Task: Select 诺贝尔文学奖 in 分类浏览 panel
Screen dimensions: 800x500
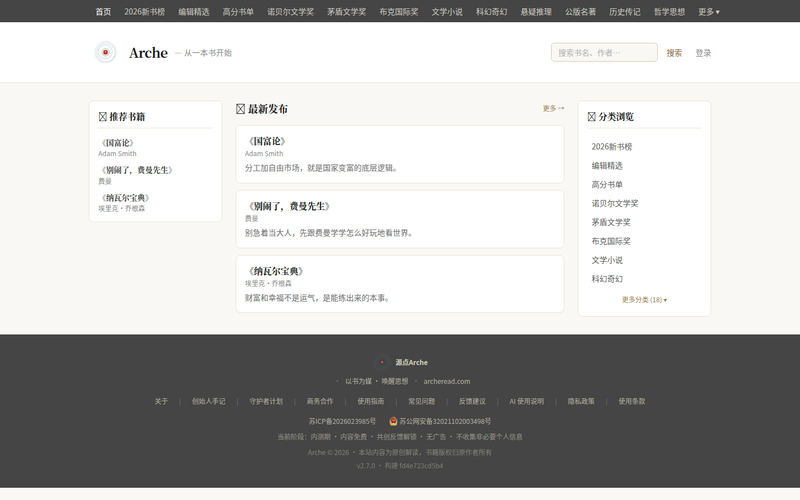Action: tap(615, 203)
